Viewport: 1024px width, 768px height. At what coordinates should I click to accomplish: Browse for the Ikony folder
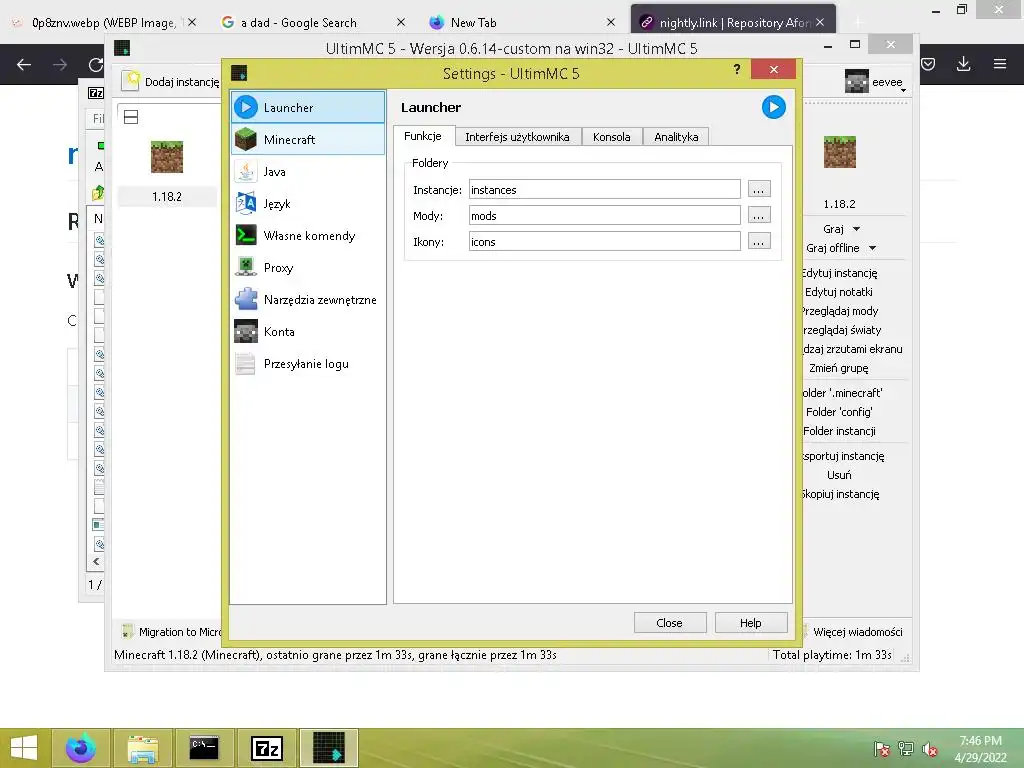pyautogui.click(x=759, y=242)
